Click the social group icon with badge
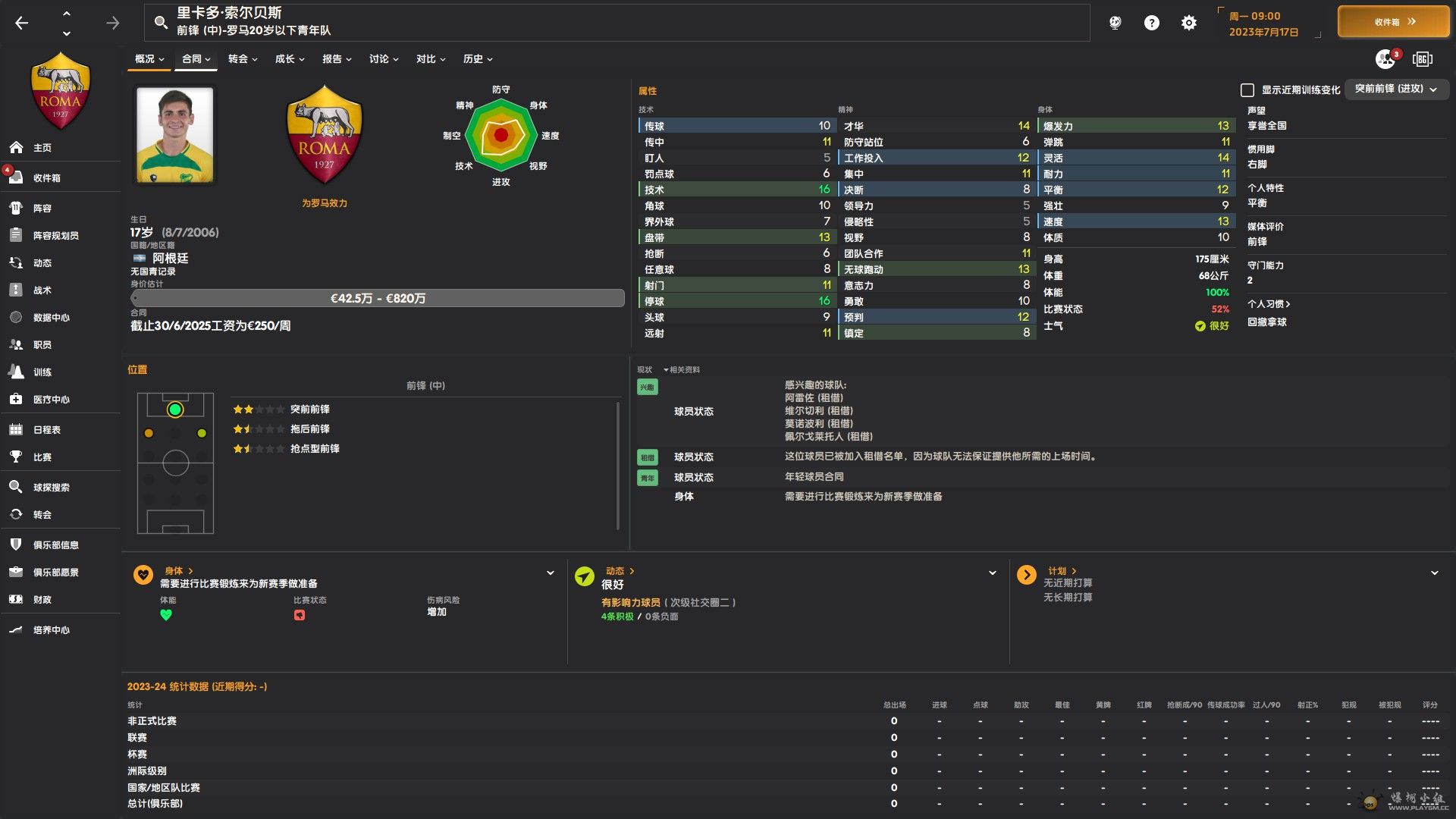The width and height of the screenshot is (1456, 819). click(x=1387, y=58)
